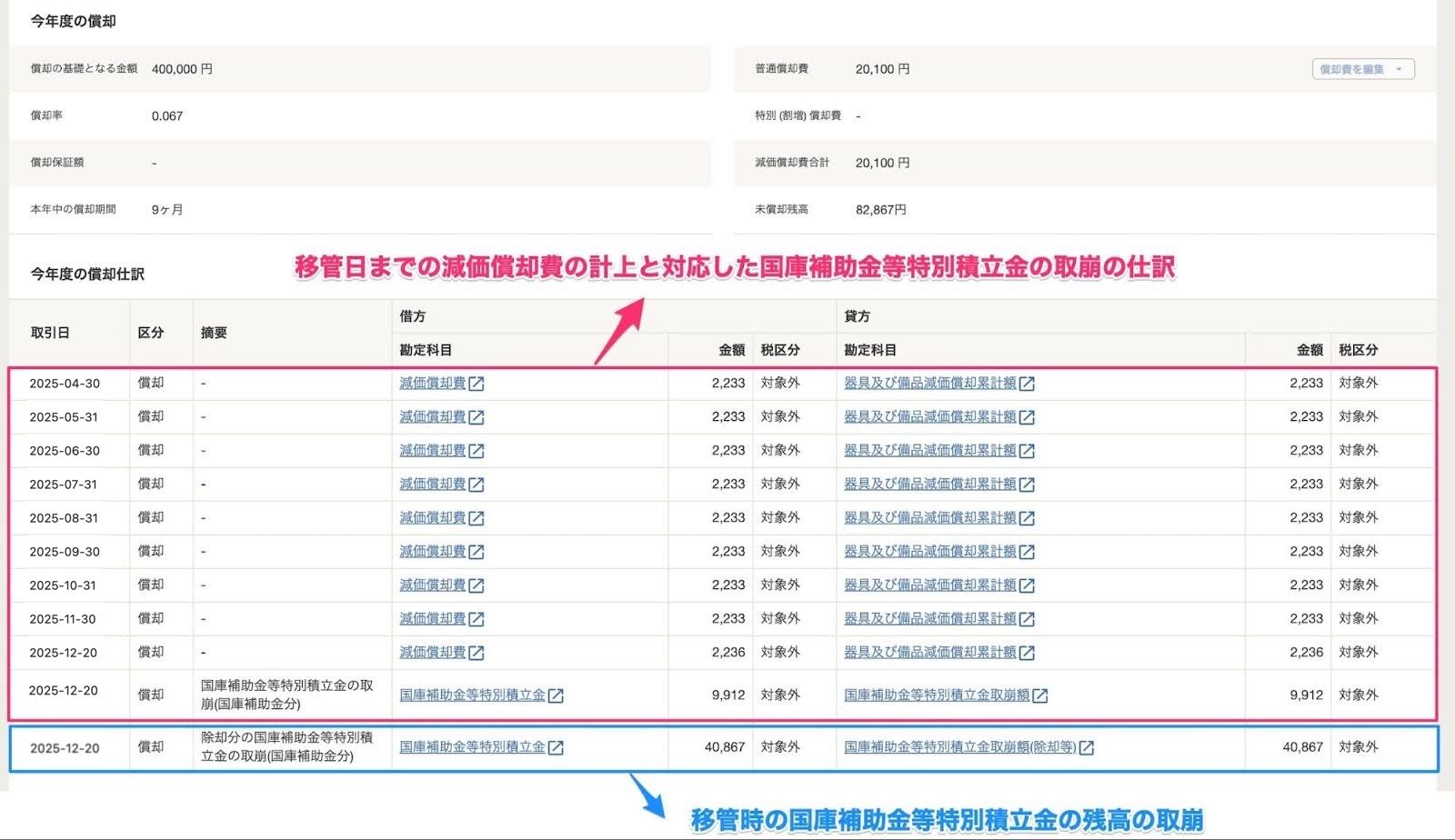Click external-link icon next to 国庫補助金等特別積立金取崩額 9,912 row
The height and width of the screenshot is (840, 1455).
coord(1040,695)
